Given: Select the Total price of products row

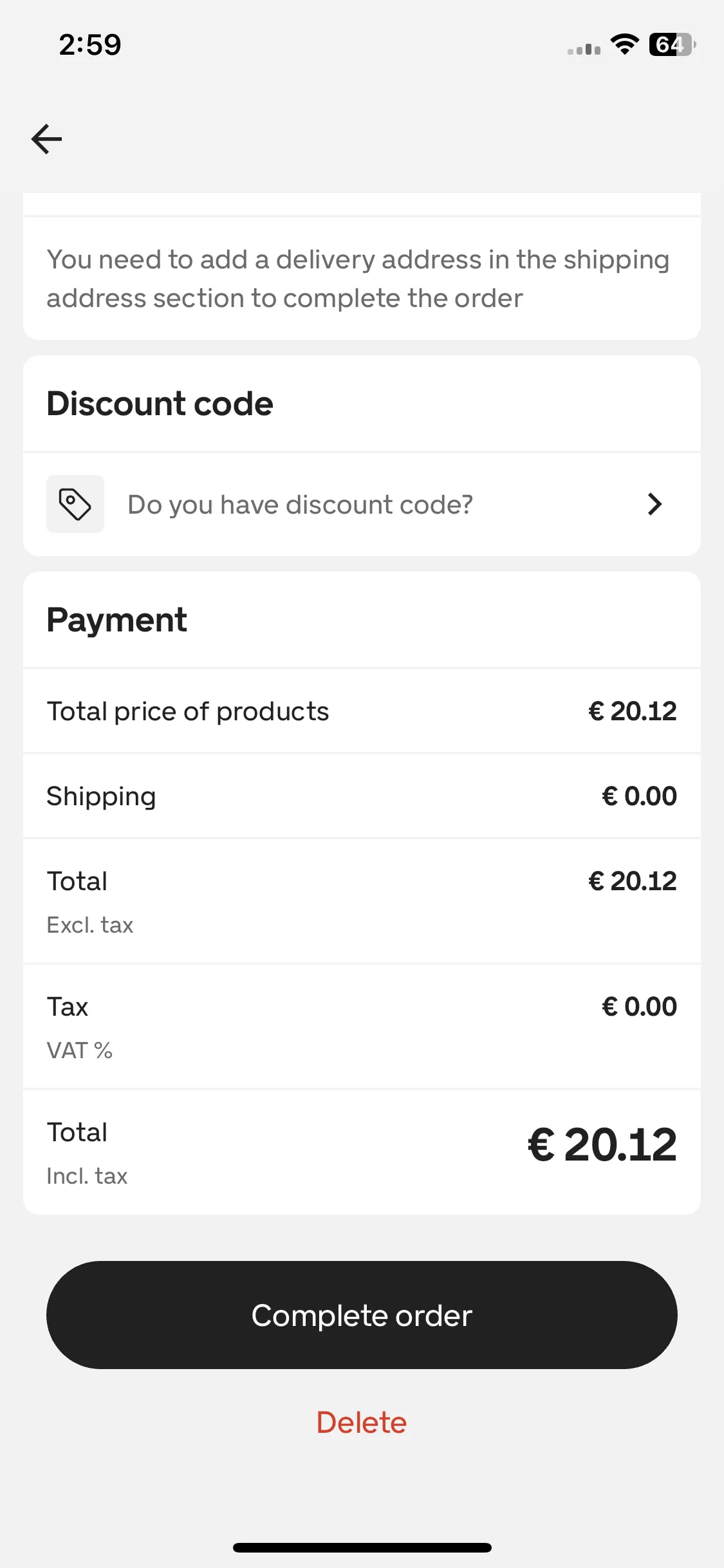Looking at the screenshot, I should point(362,711).
